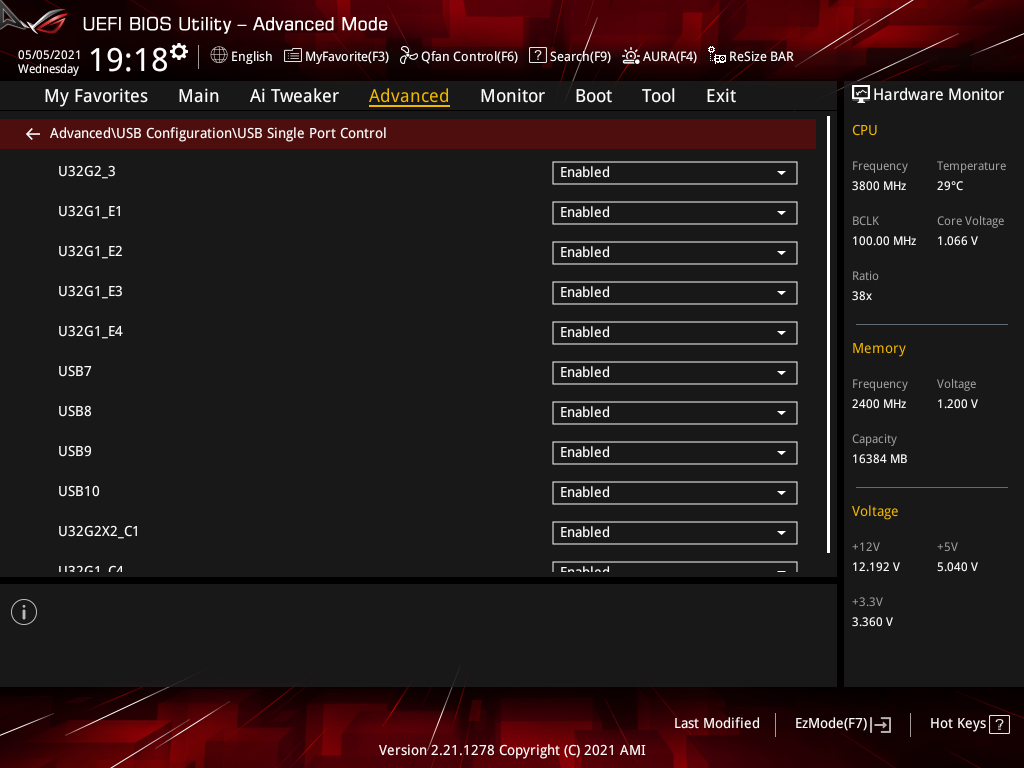Click the Qfan Control fan icon

(408, 56)
